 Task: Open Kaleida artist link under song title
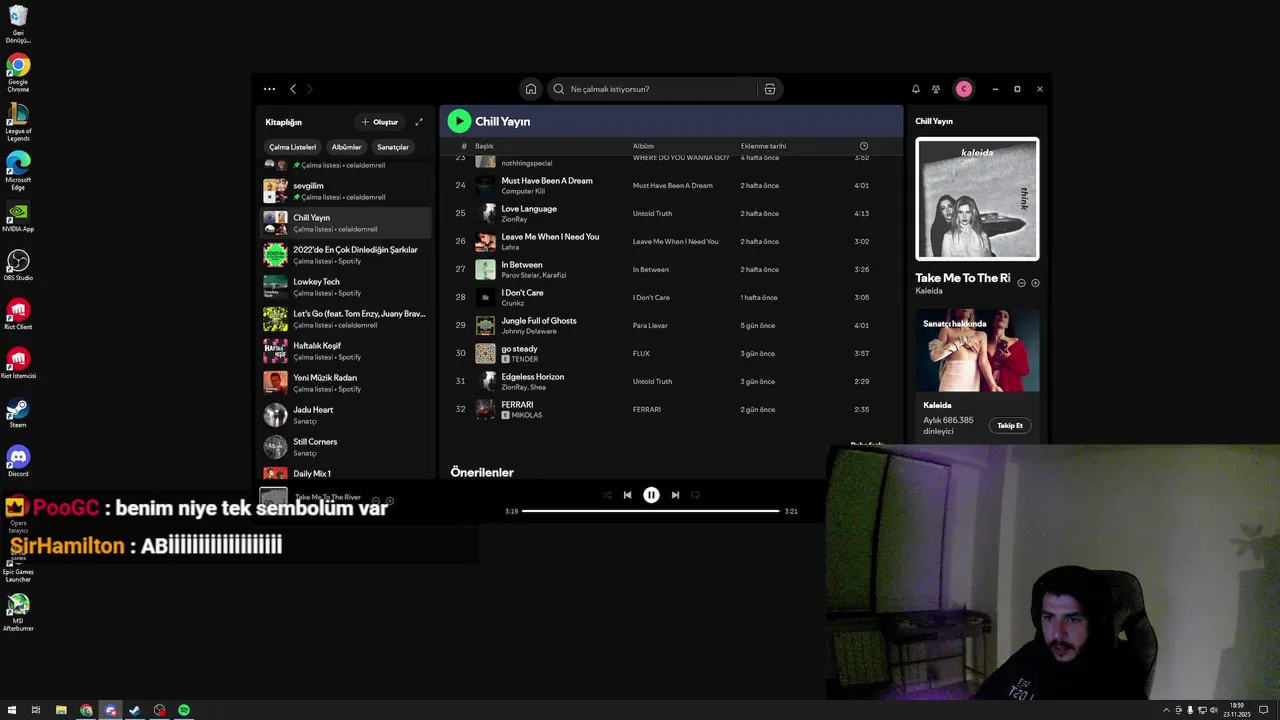[x=929, y=291]
